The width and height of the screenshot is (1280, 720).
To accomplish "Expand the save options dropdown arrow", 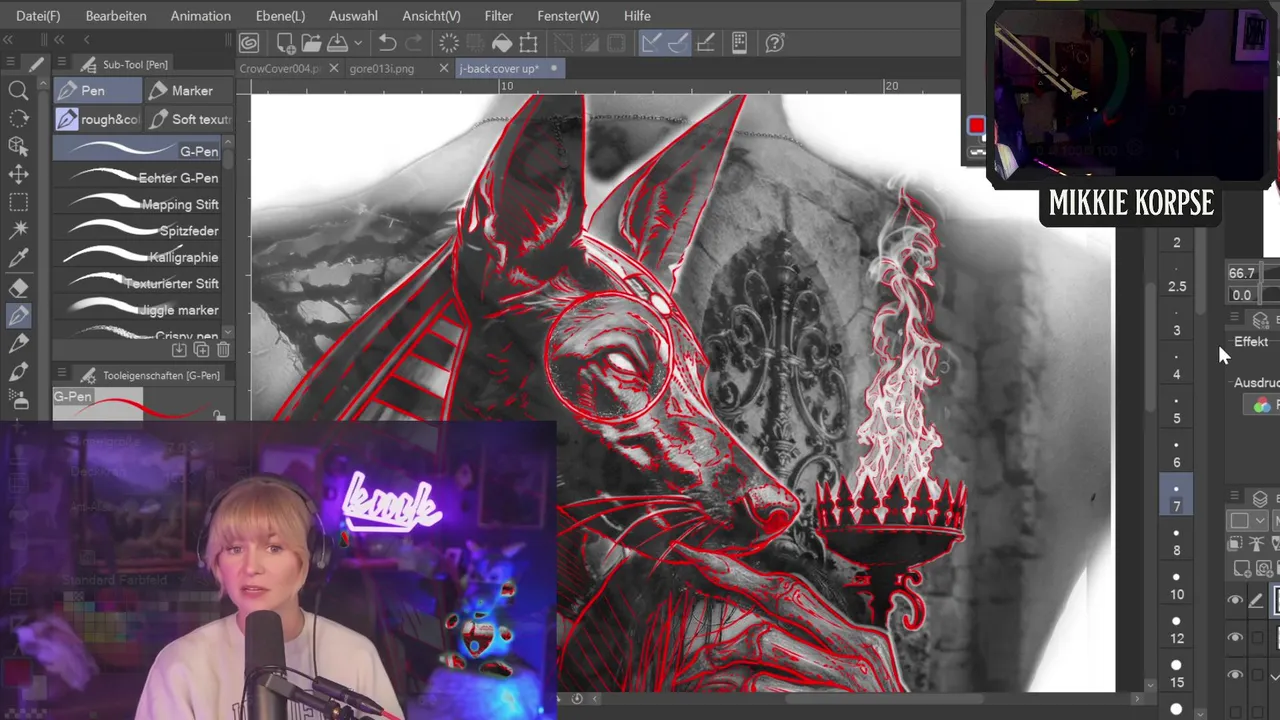I will (x=358, y=43).
